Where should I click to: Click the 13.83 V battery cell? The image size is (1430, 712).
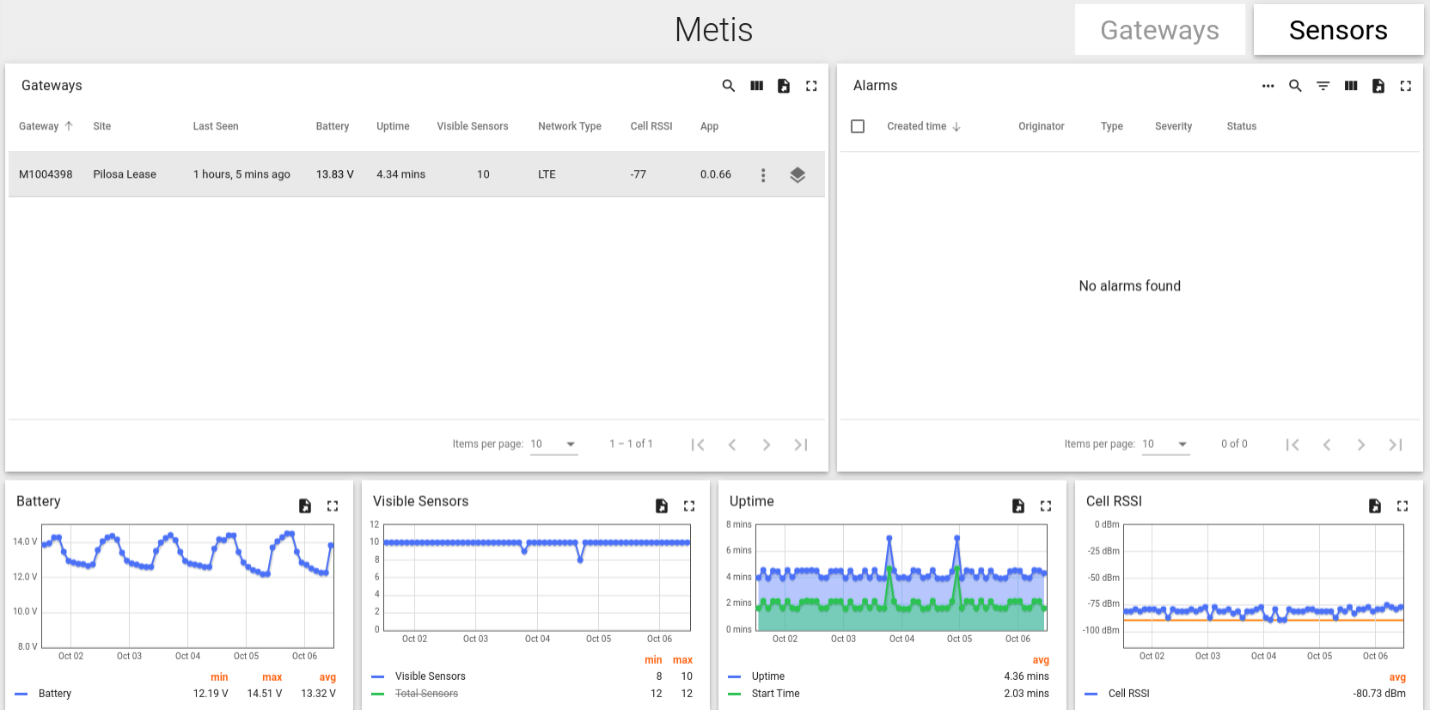(335, 175)
